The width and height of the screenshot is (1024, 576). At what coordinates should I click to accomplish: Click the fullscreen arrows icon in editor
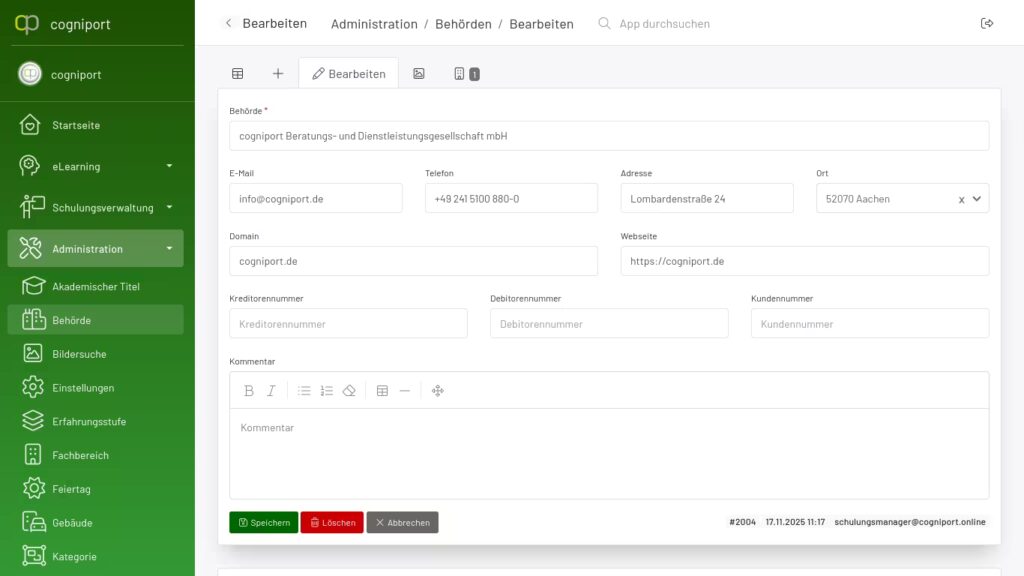pyautogui.click(x=437, y=391)
